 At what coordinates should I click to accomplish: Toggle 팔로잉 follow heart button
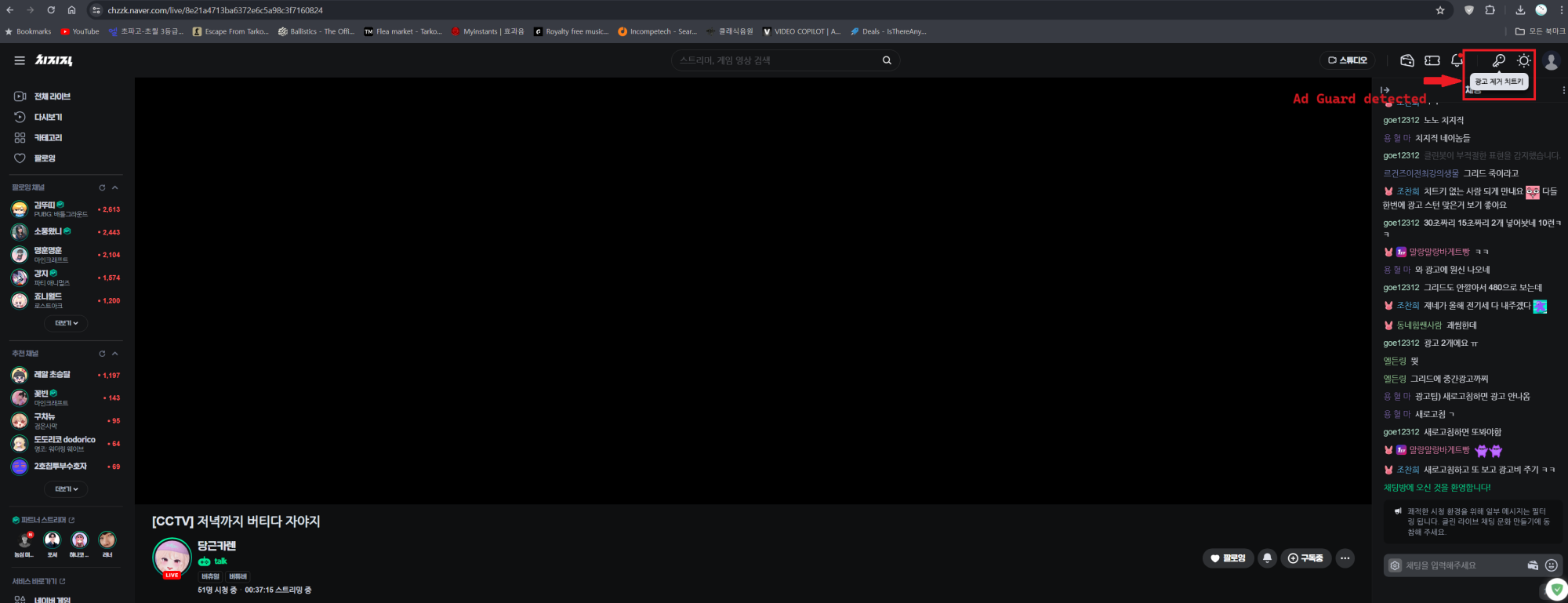[x=1228, y=558]
